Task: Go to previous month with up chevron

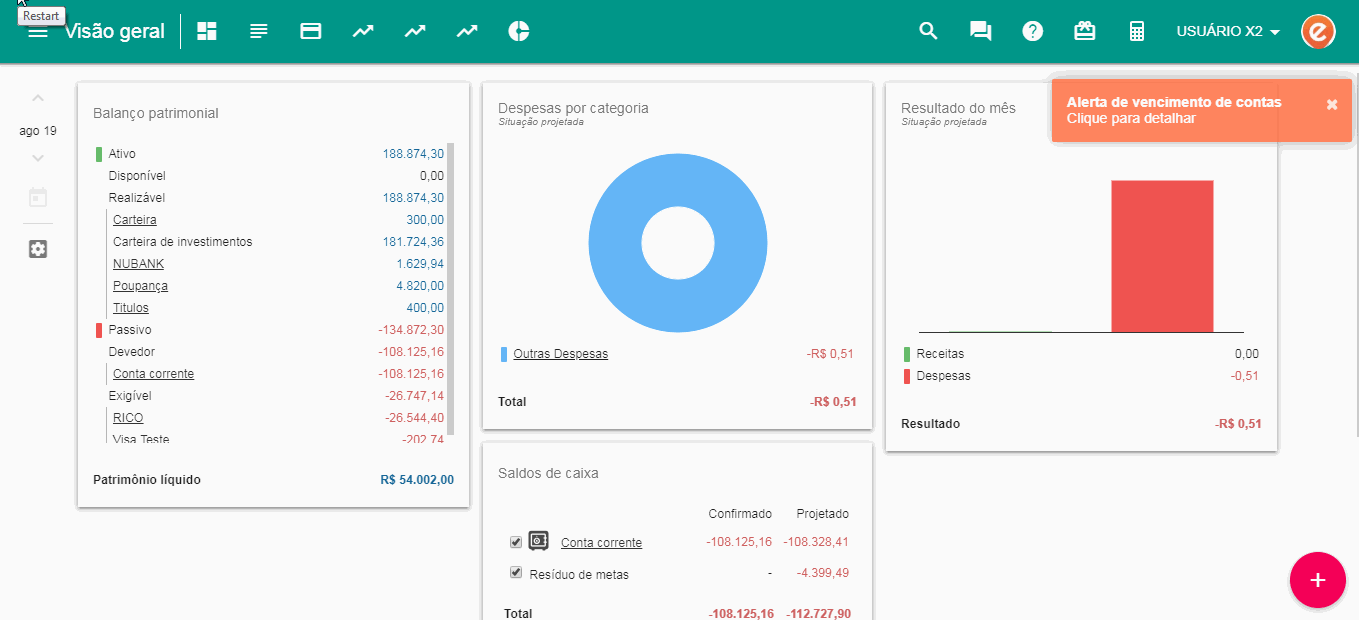Action: point(38,98)
